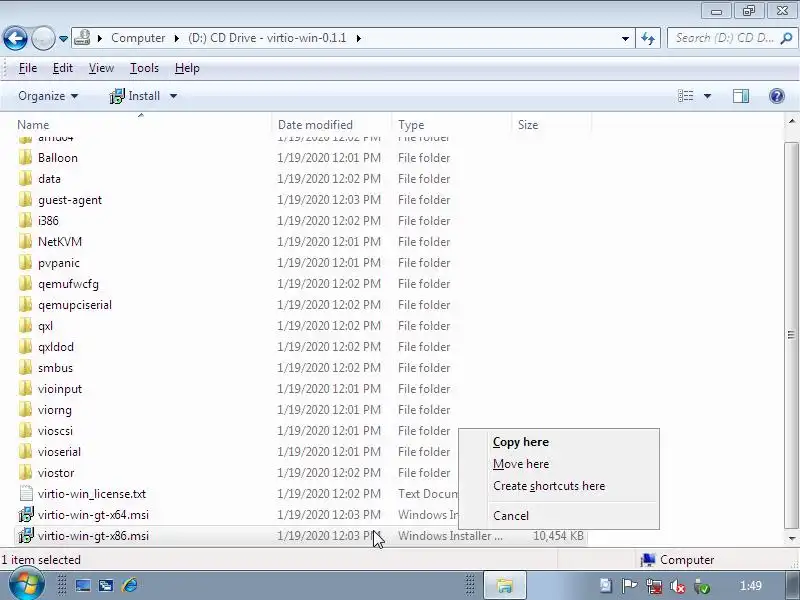This screenshot has width=800, height=600.
Task: Open the address bar previous locations dropdown
Action: click(625, 38)
